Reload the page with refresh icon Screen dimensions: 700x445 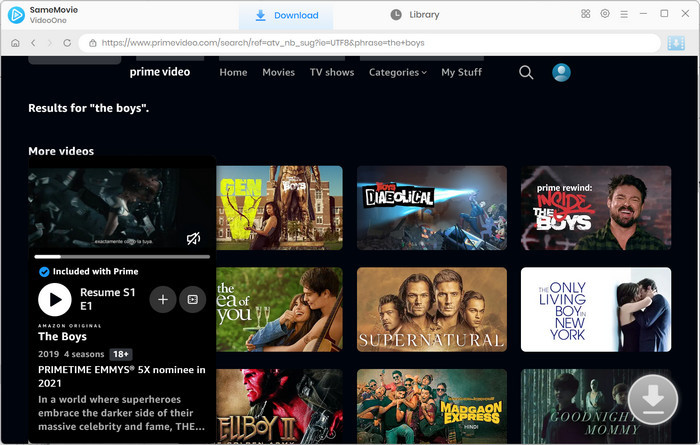click(x=67, y=43)
